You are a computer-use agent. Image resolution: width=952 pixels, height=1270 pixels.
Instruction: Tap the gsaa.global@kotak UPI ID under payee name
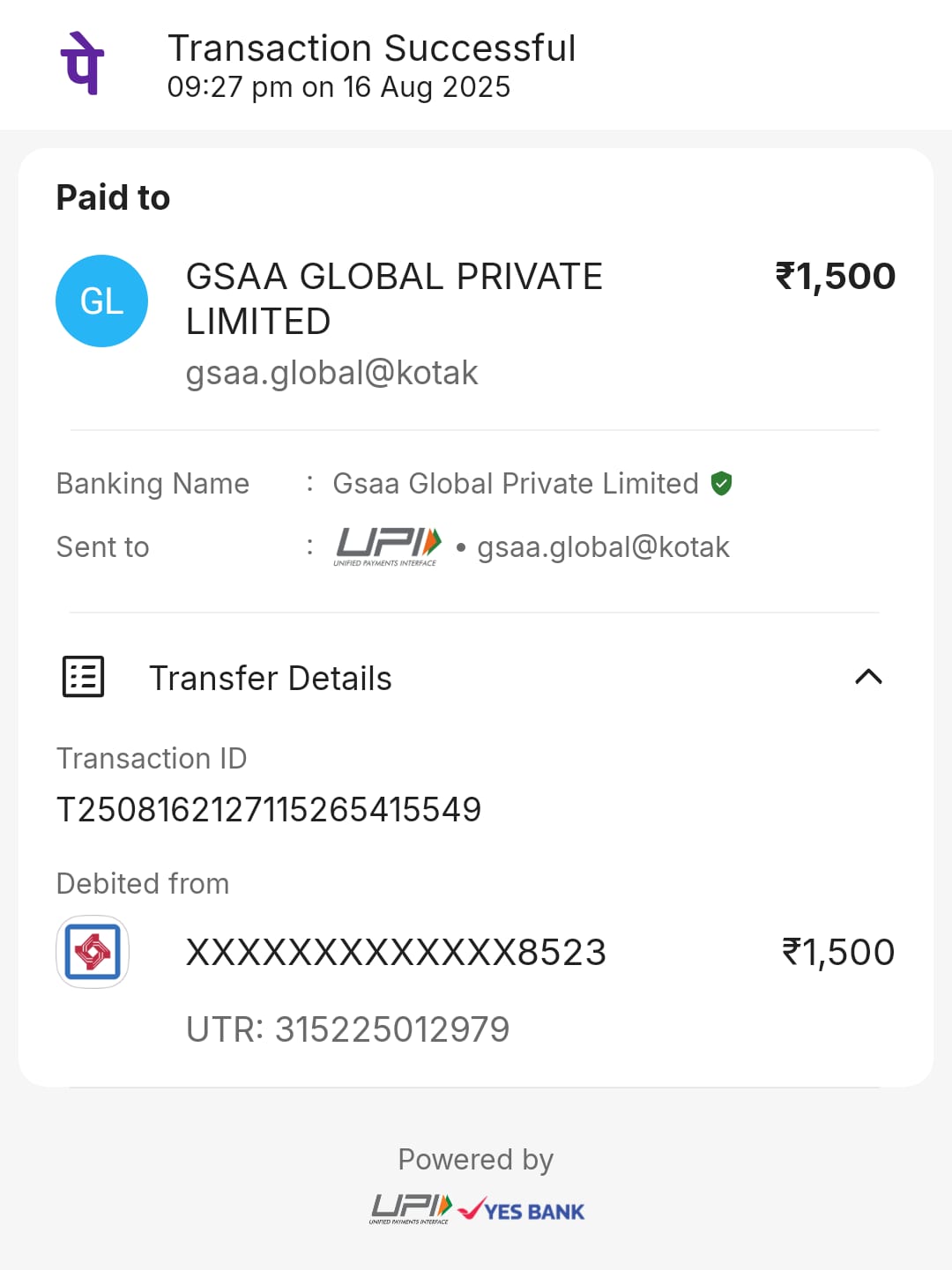[331, 373]
